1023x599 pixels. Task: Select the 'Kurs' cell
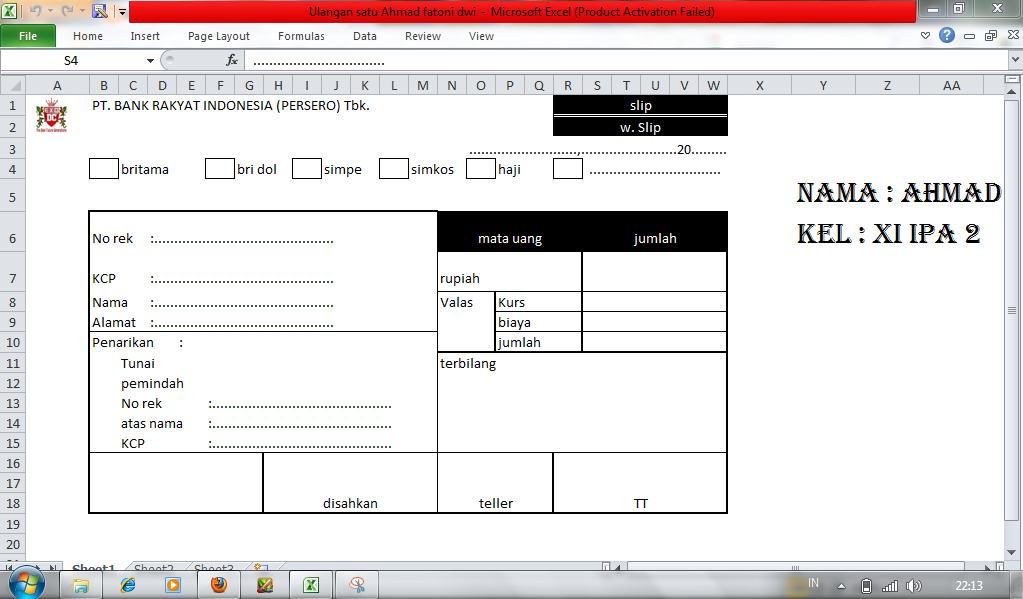[x=538, y=302]
